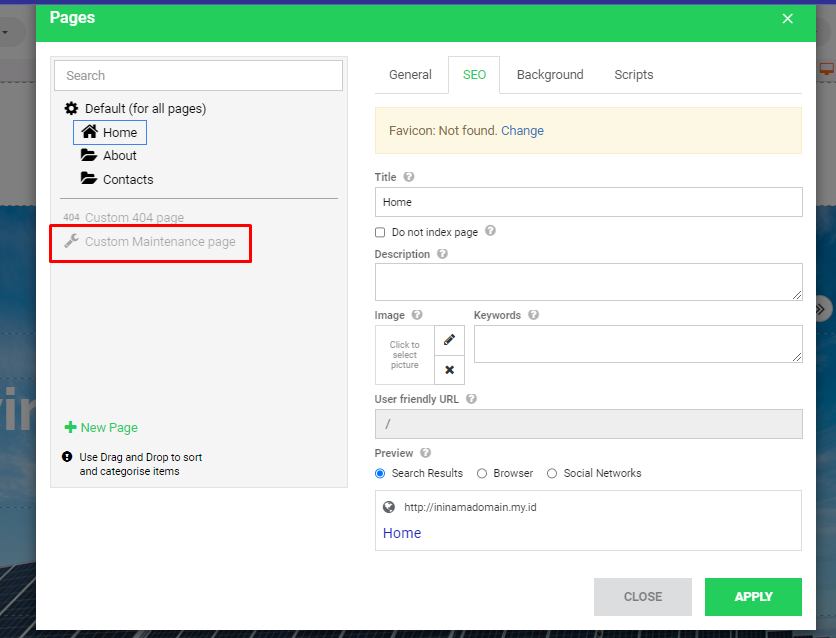Open the About page folder icon

[x=89, y=155]
